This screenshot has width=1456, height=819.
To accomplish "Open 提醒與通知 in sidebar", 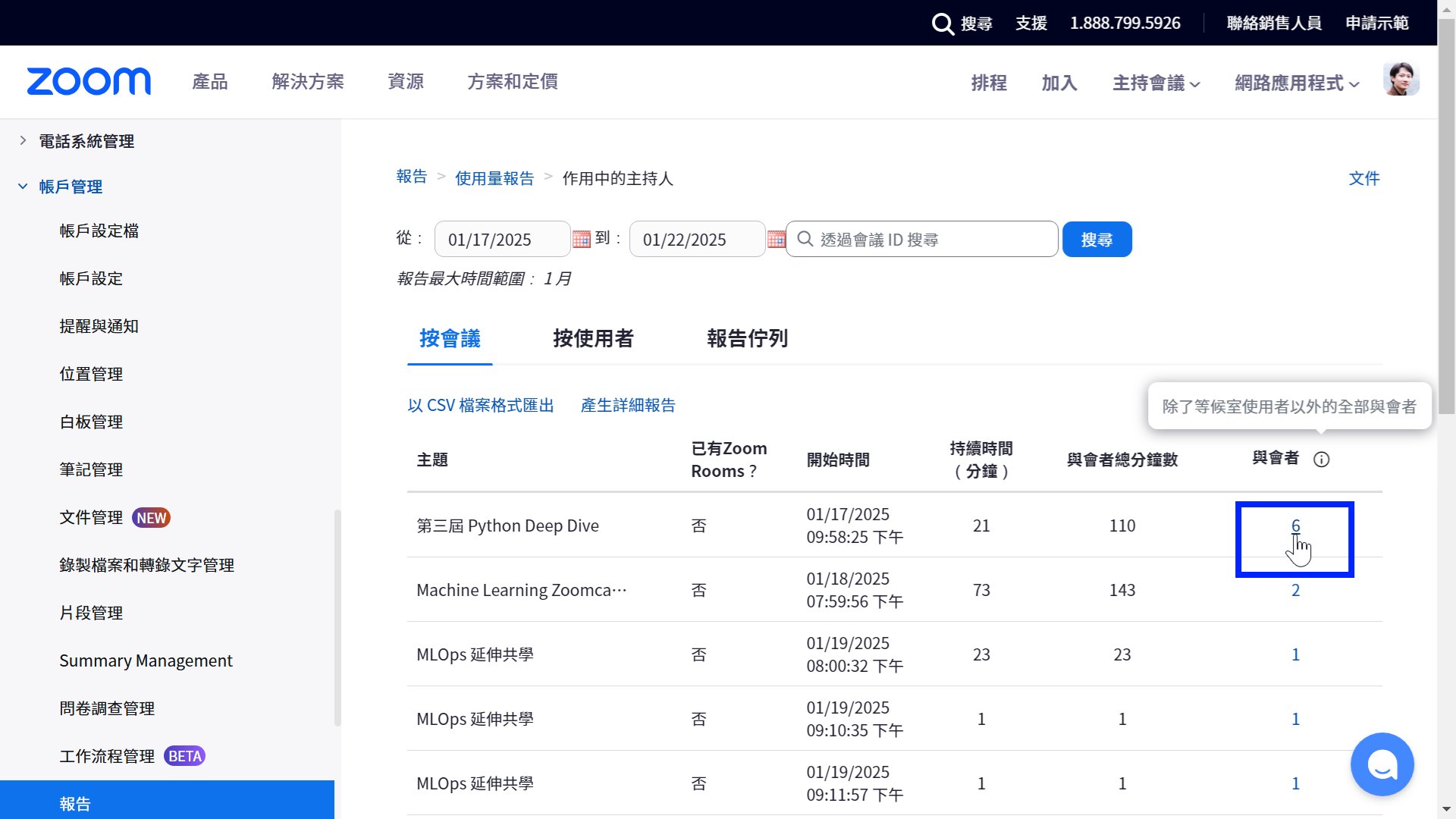I will click(x=99, y=326).
